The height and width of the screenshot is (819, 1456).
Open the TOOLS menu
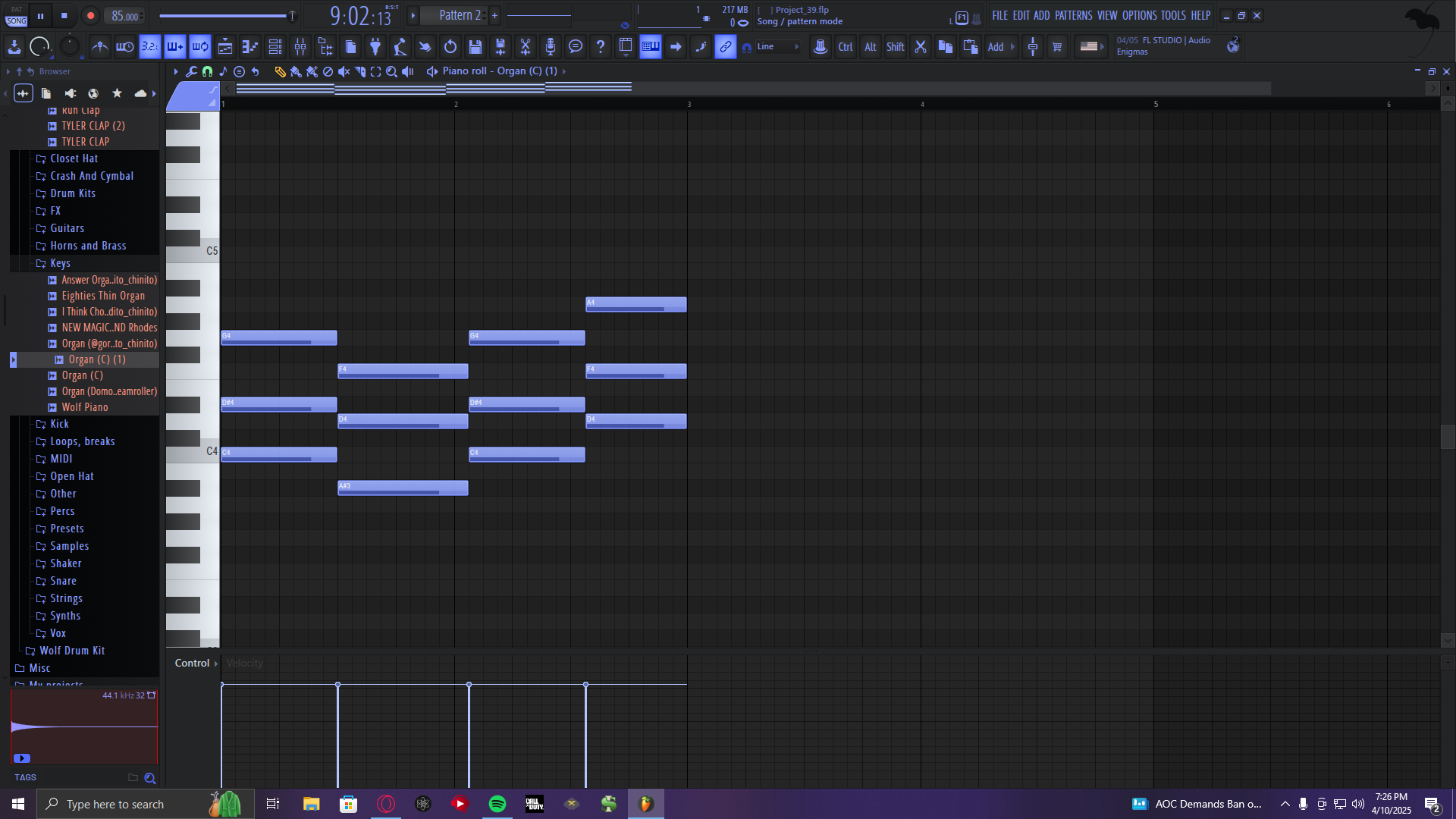(x=1172, y=15)
